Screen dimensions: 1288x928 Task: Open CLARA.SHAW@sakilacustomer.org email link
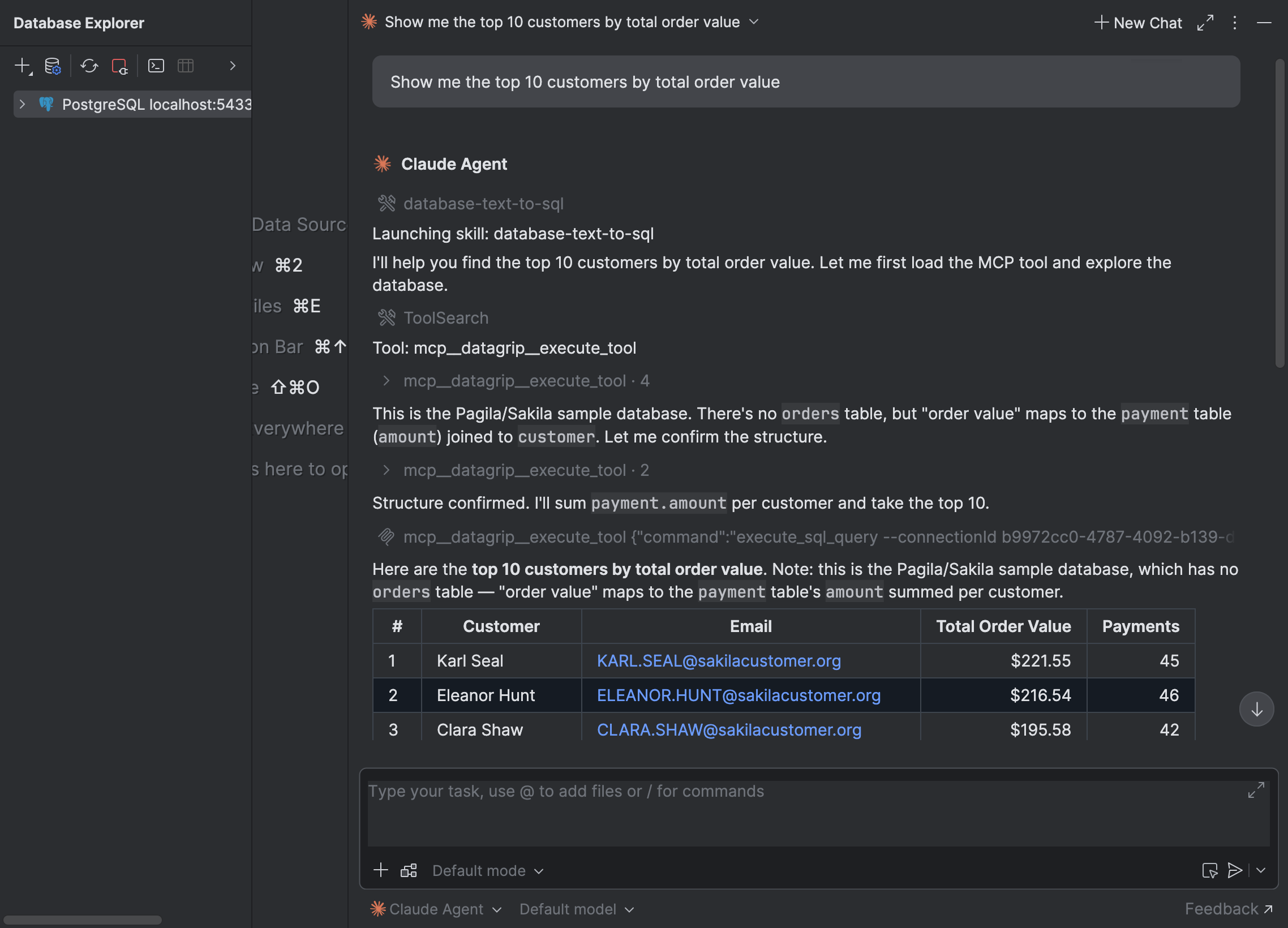pyautogui.click(x=729, y=731)
